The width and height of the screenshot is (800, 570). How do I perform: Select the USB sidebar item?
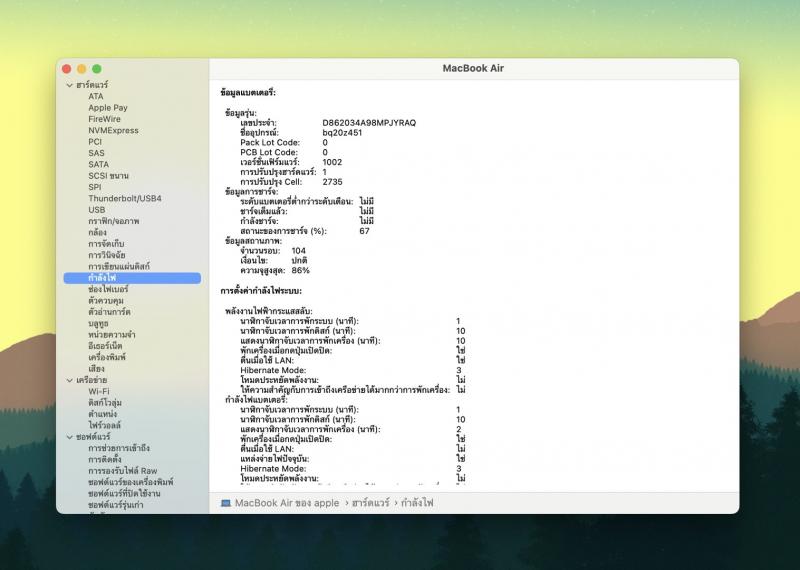coord(97,210)
